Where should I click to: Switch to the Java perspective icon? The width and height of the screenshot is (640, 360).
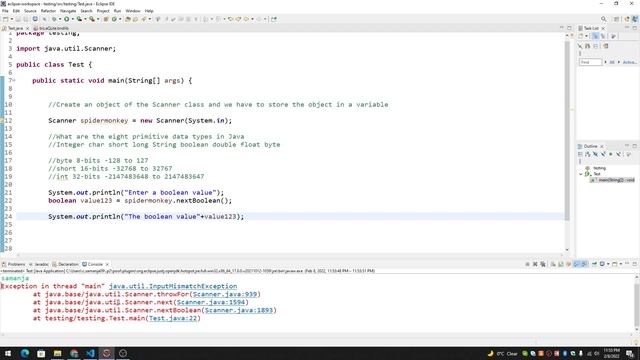pyautogui.click(x=635, y=19)
